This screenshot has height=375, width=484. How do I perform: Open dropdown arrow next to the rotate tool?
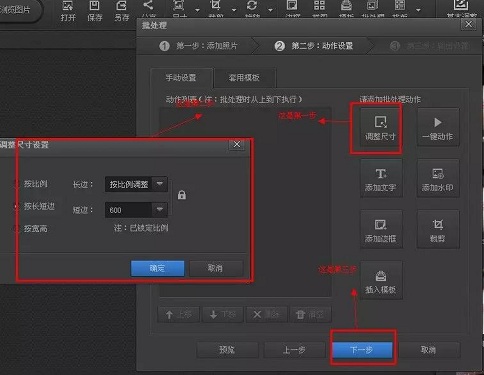point(270,10)
